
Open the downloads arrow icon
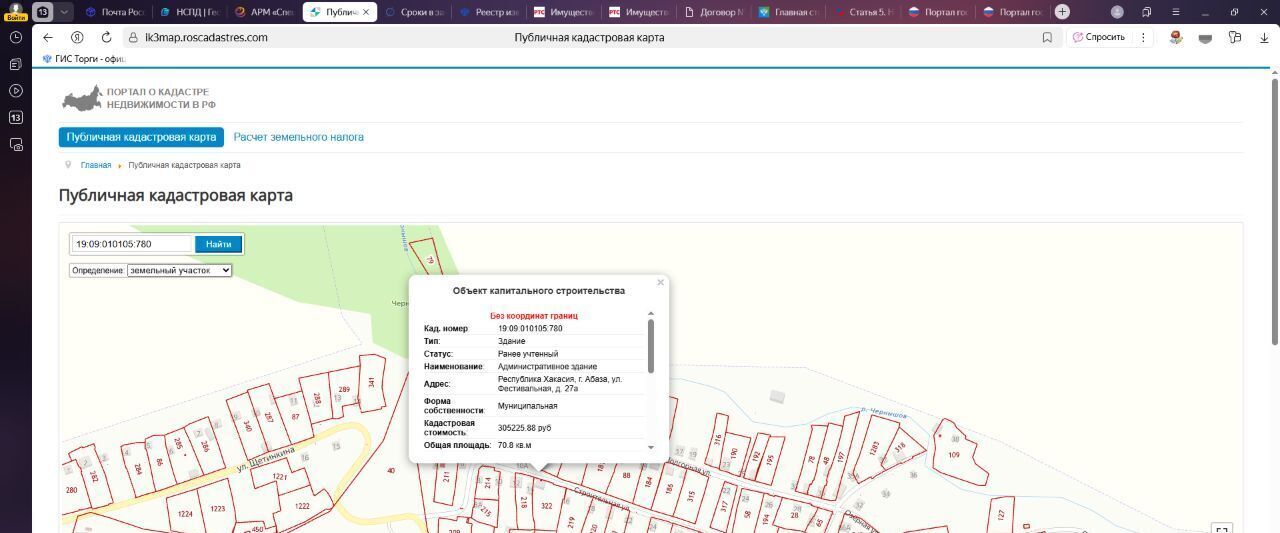1264,37
